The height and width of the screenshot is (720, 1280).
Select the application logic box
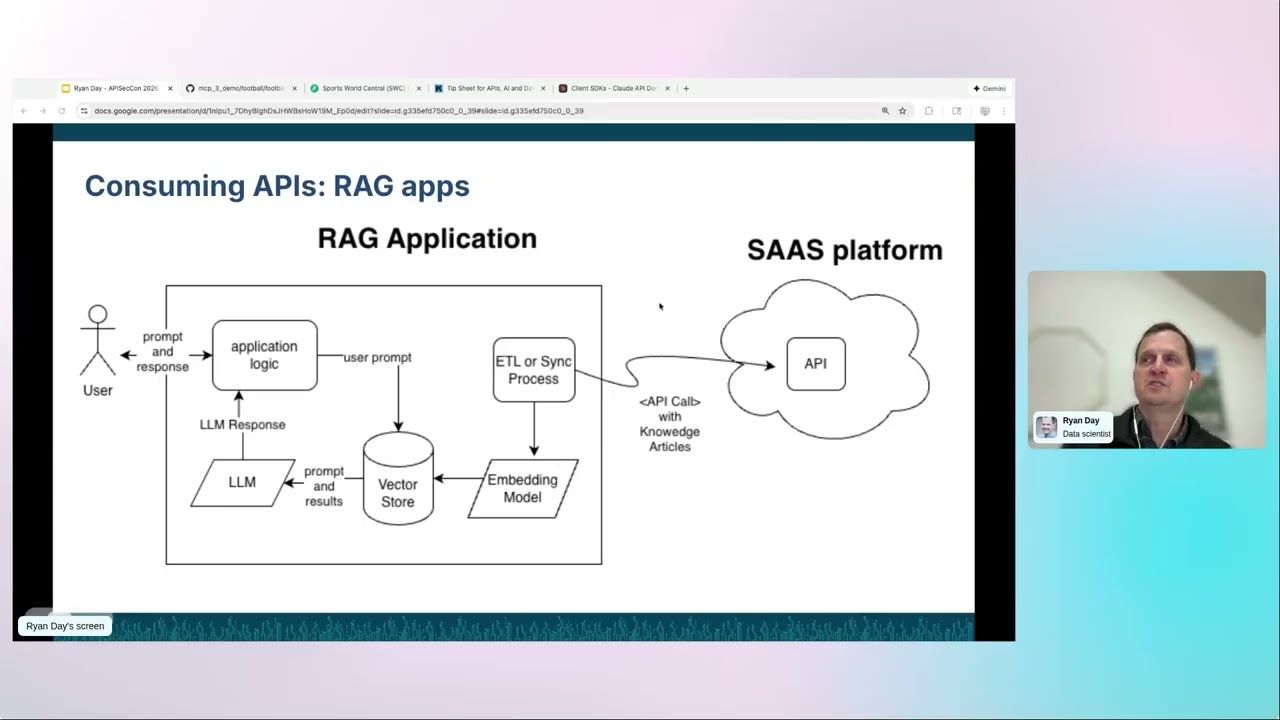point(265,355)
